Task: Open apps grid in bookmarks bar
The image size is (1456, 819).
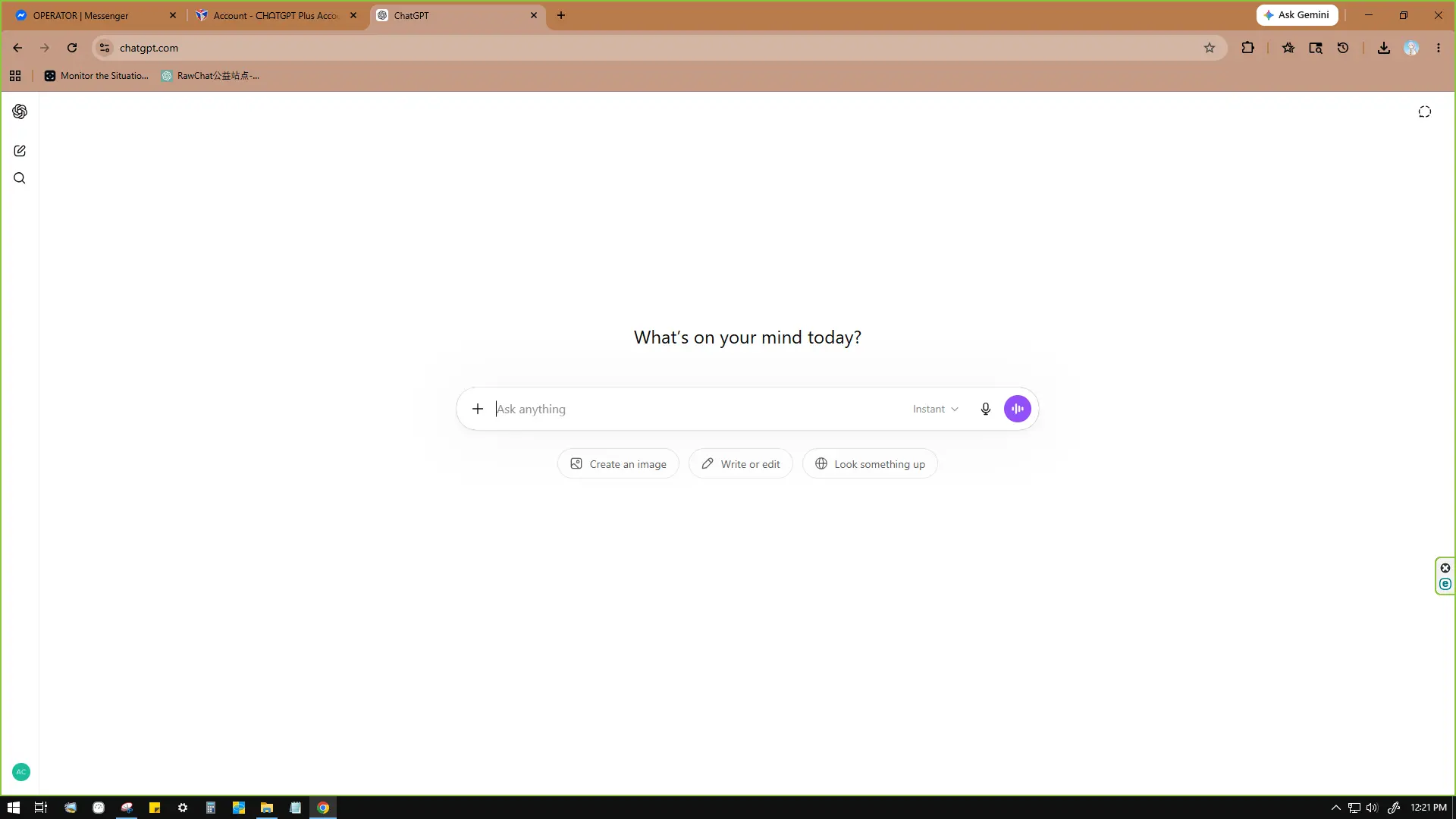Action: [x=15, y=76]
